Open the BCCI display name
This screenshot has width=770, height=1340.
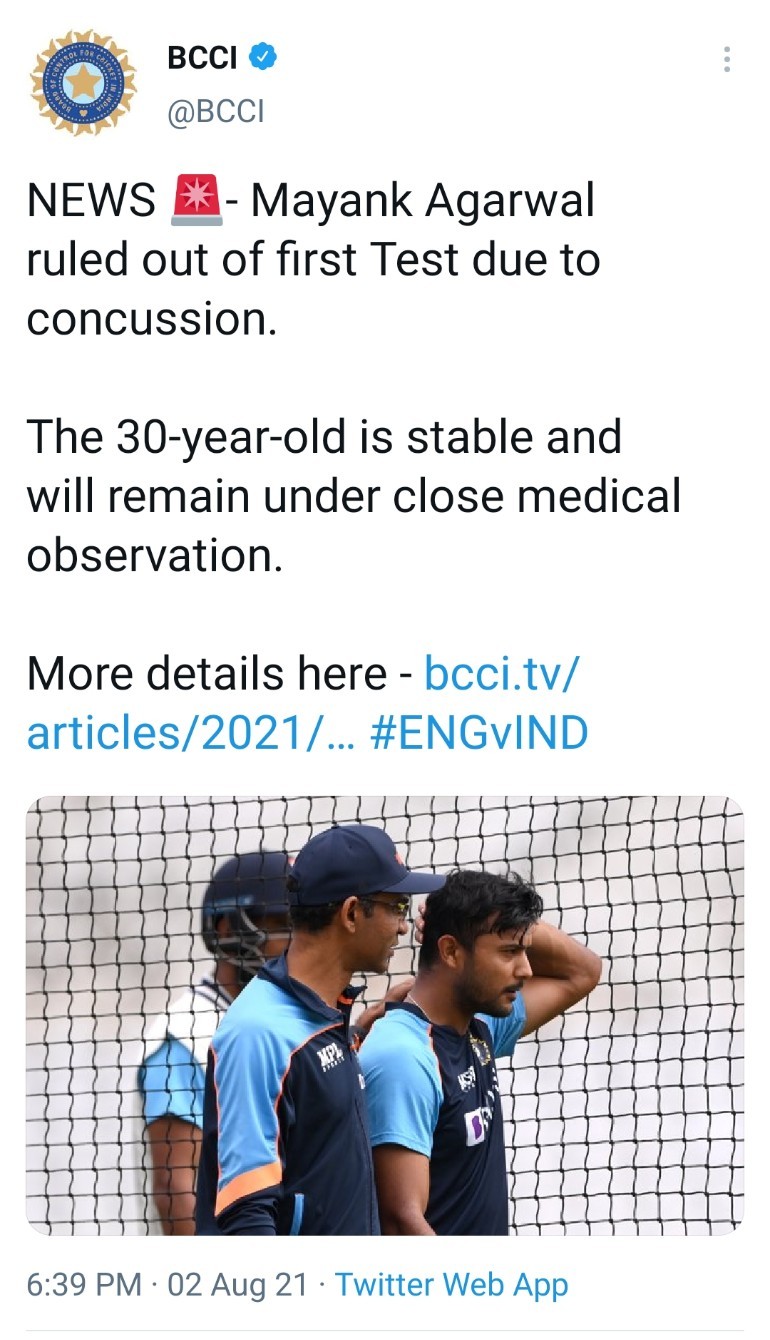[203, 58]
